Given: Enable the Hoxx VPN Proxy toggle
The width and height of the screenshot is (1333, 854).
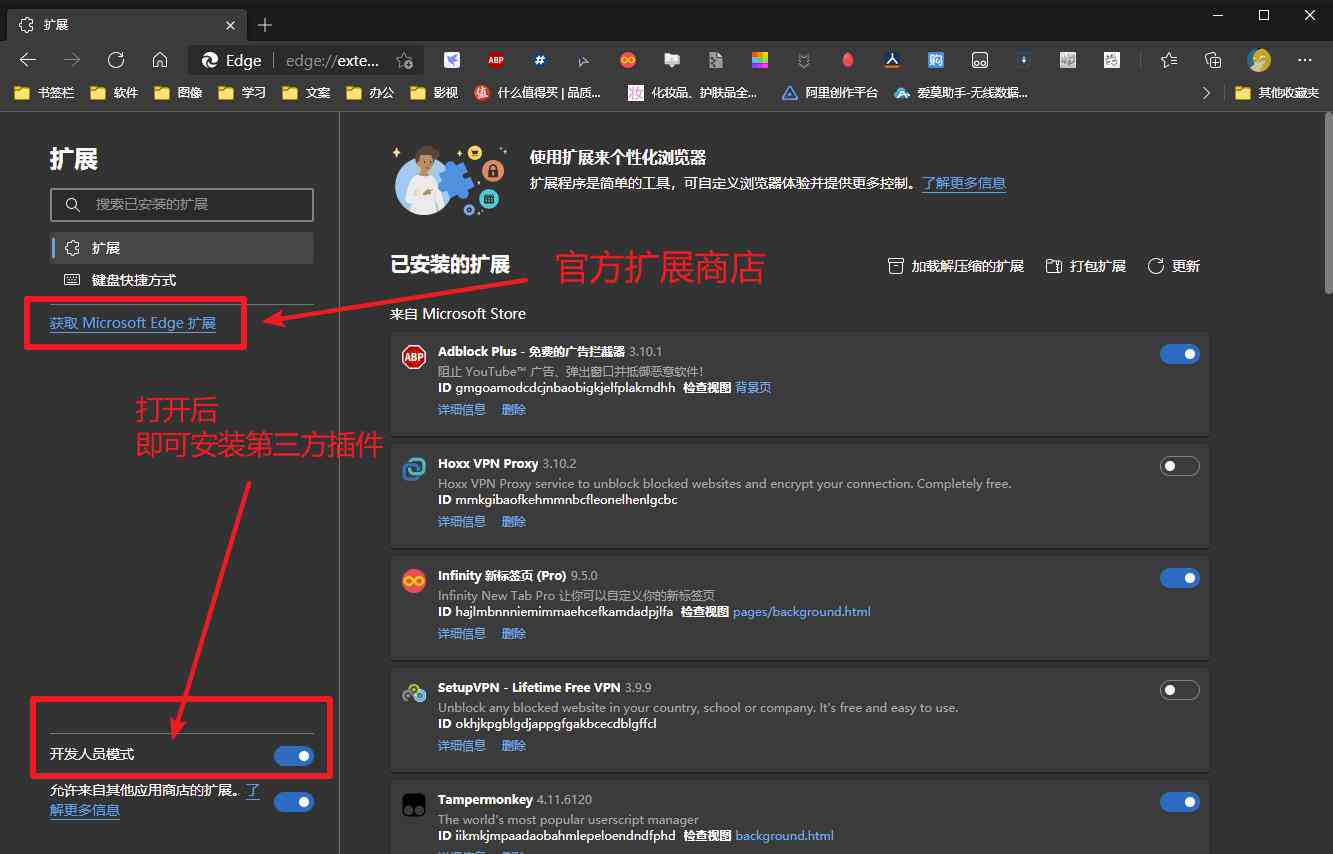Looking at the screenshot, I should (1180, 466).
